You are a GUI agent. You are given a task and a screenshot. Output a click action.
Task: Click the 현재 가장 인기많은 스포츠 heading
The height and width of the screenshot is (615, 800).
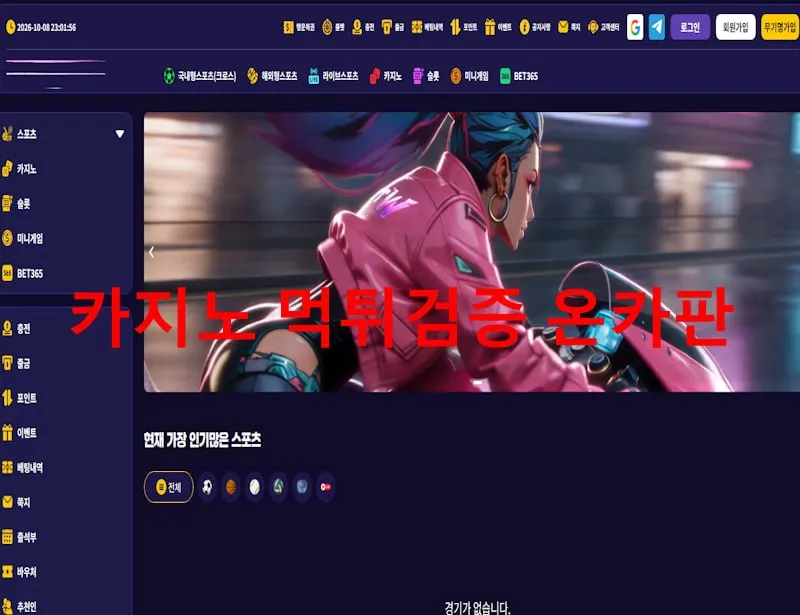[x=203, y=439]
